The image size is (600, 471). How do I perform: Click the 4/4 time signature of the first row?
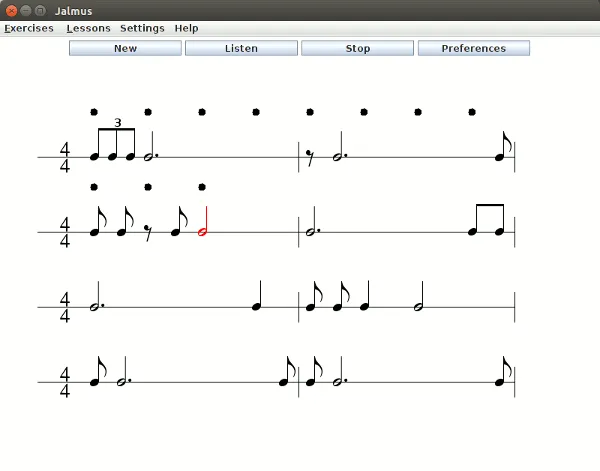tap(65, 157)
